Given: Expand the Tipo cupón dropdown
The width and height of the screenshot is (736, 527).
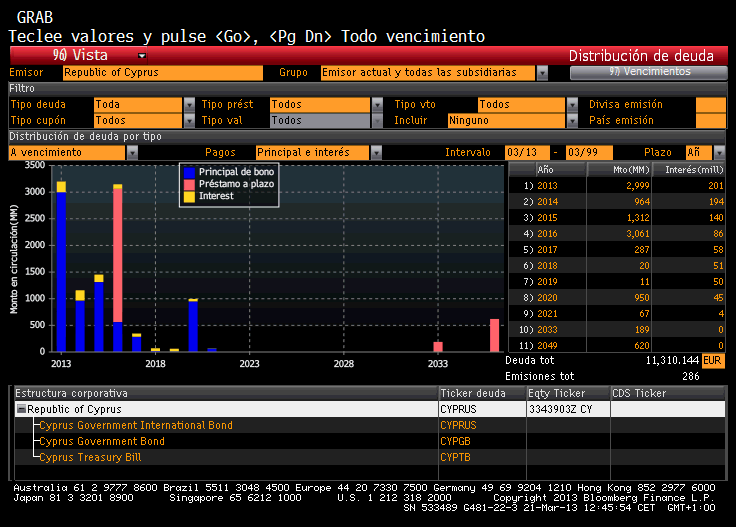Looking at the screenshot, I should (190, 120).
